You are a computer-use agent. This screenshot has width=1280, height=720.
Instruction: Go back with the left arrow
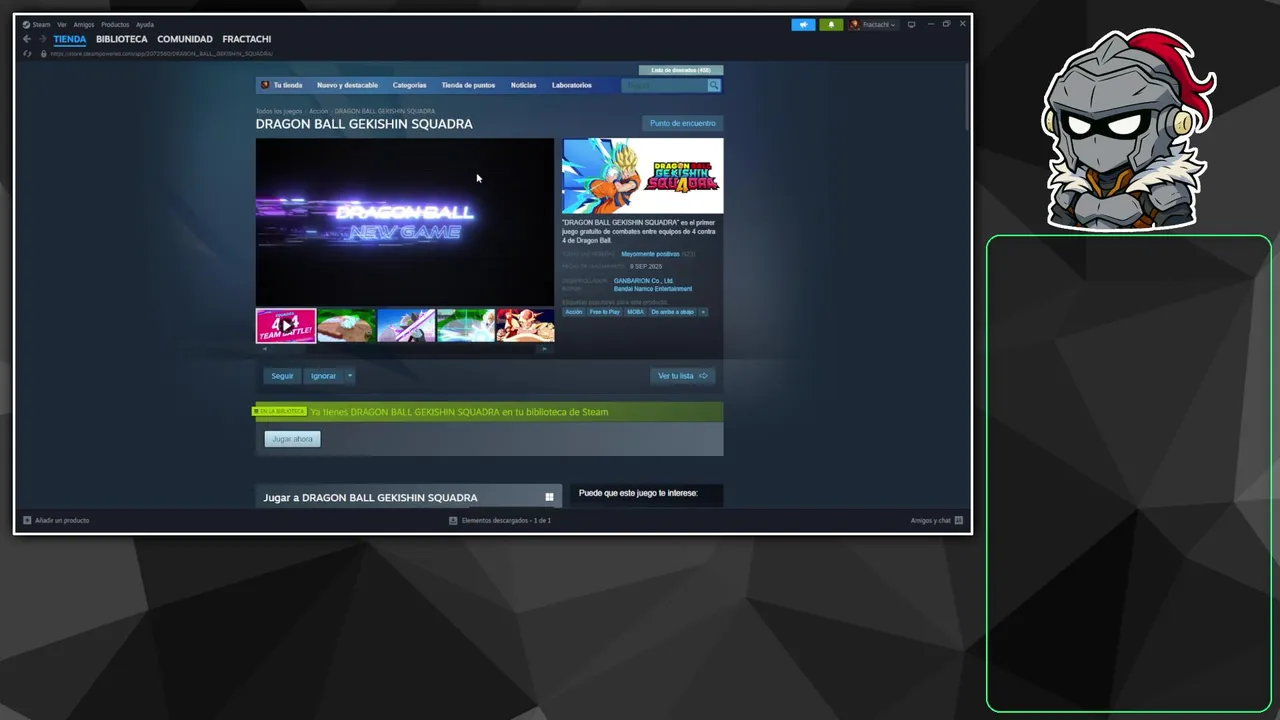click(x=27, y=39)
